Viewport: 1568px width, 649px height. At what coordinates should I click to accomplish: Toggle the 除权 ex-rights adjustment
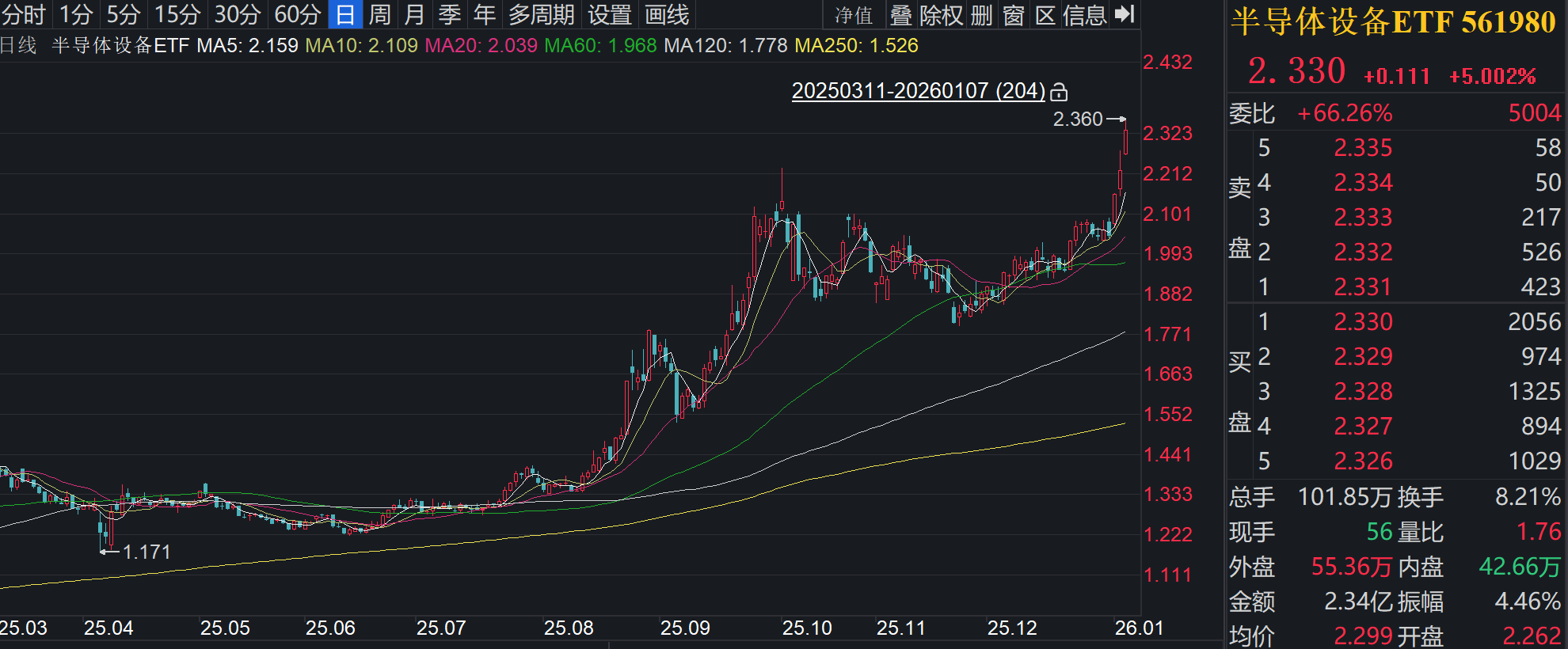click(941, 15)
